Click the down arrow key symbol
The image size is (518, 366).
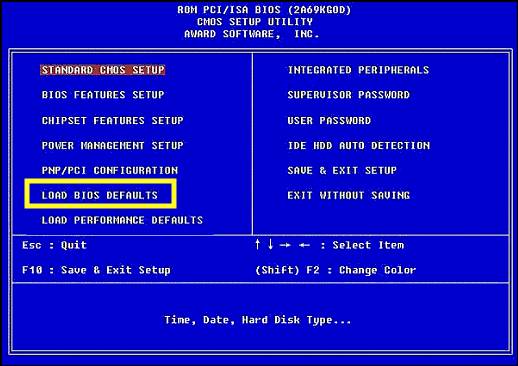pos(271,244)
